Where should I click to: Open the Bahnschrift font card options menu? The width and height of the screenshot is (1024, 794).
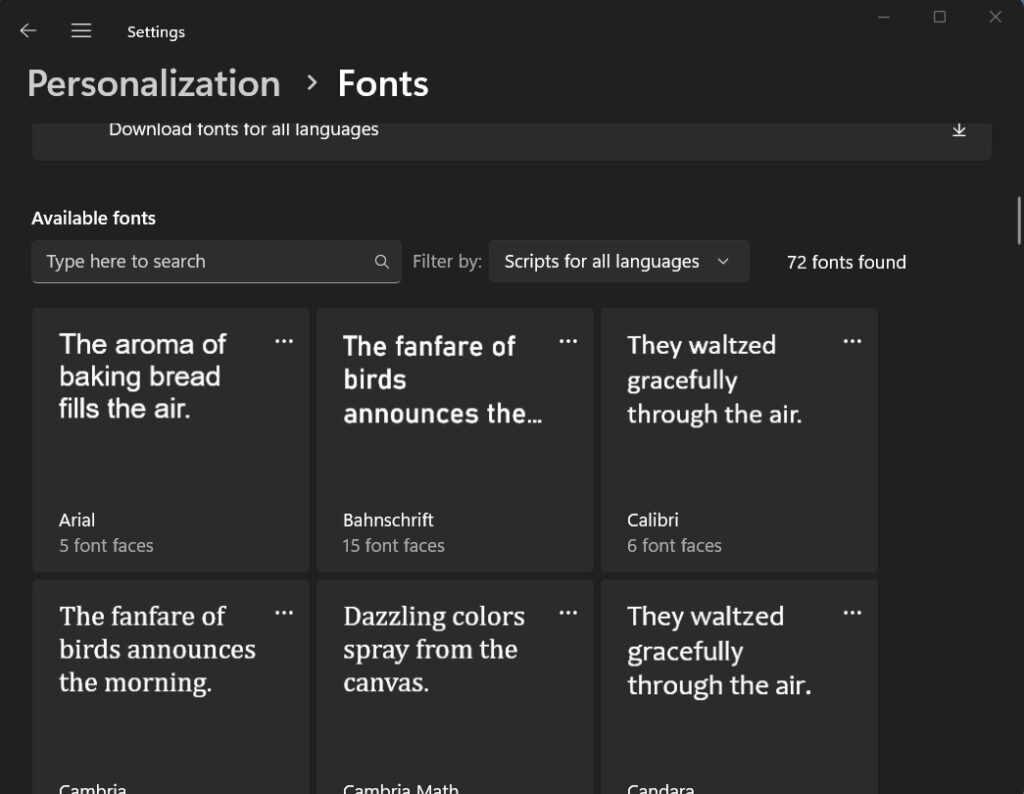568,341
